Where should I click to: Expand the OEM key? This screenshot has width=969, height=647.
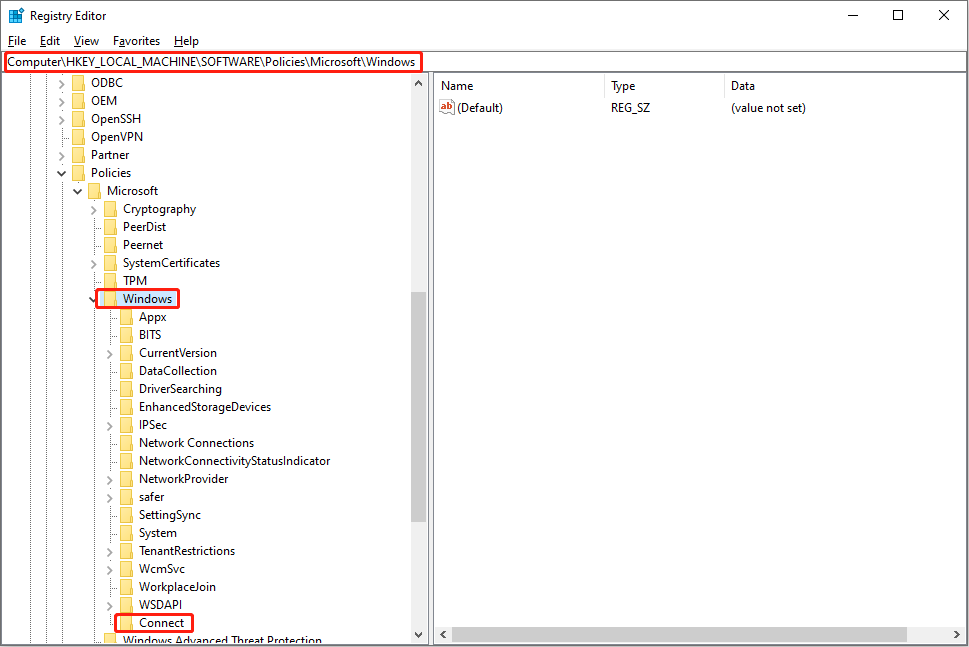coord(61,101)
